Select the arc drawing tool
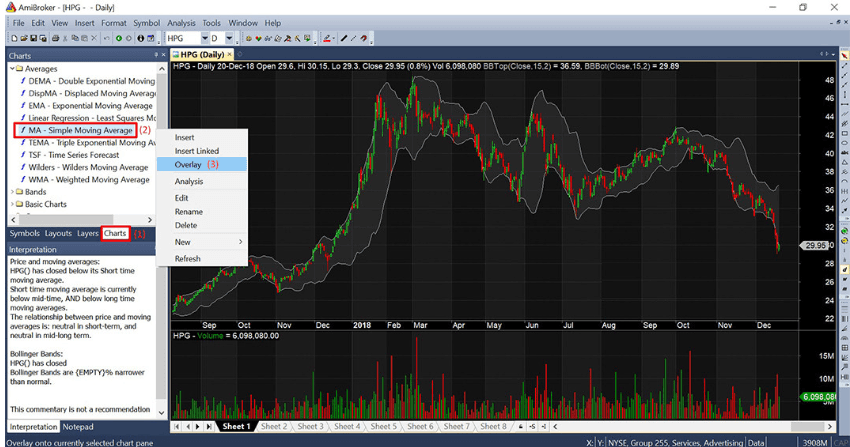 point(845,182)
